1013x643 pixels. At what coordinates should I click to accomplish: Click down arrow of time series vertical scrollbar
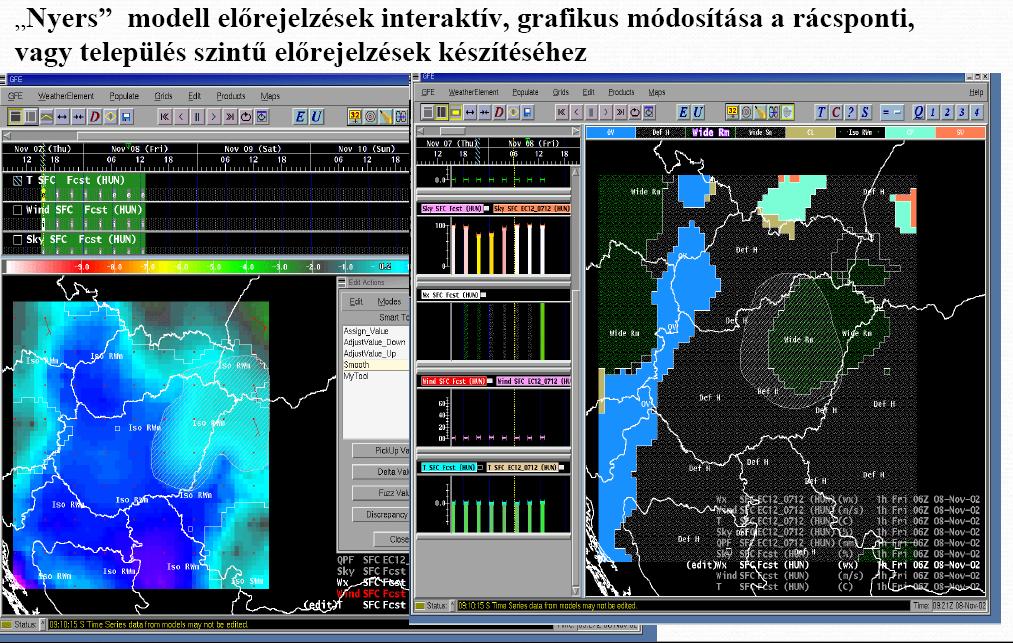pyautogui.click(x=576, y=591)
